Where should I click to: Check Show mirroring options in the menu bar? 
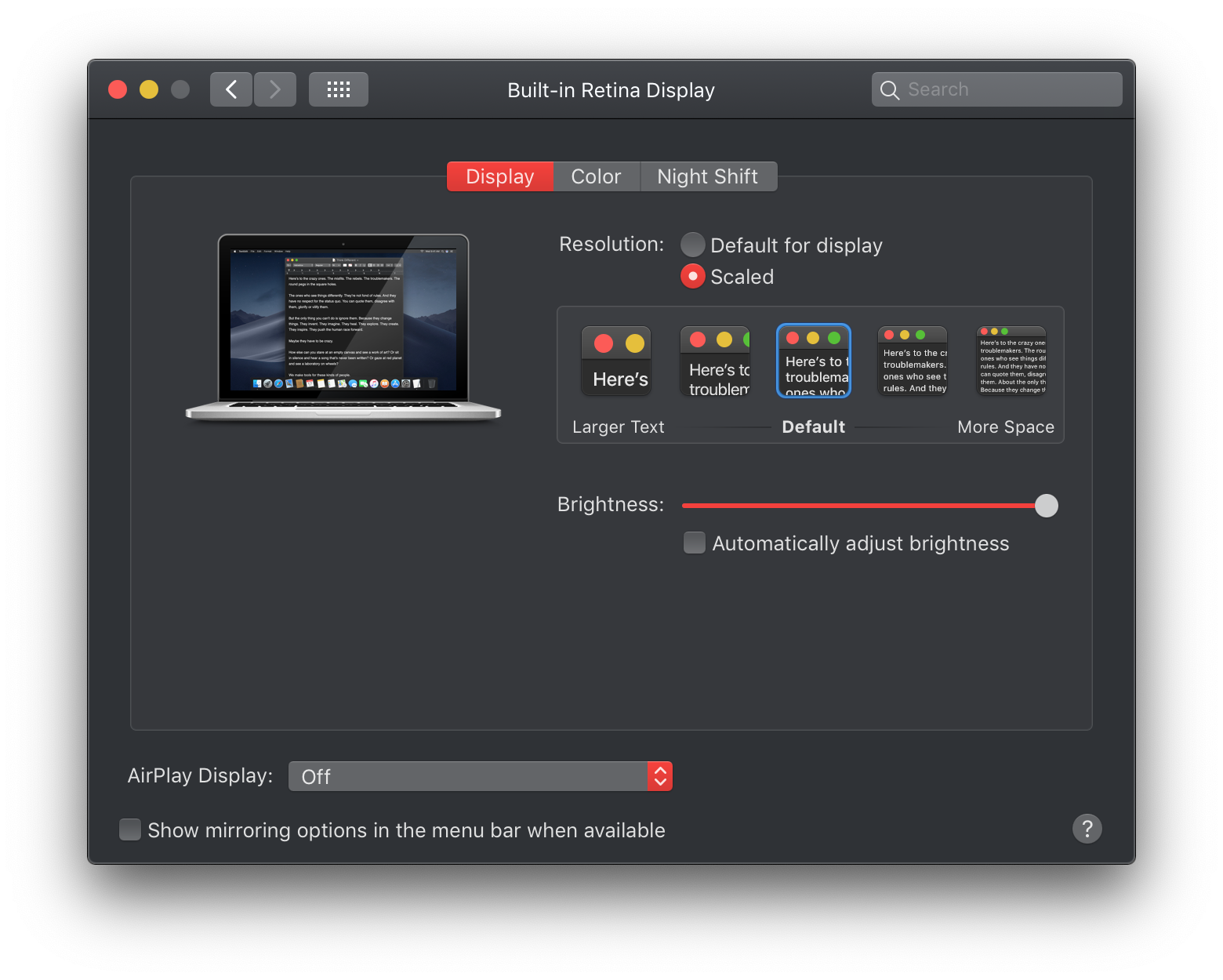coord(129,829)
